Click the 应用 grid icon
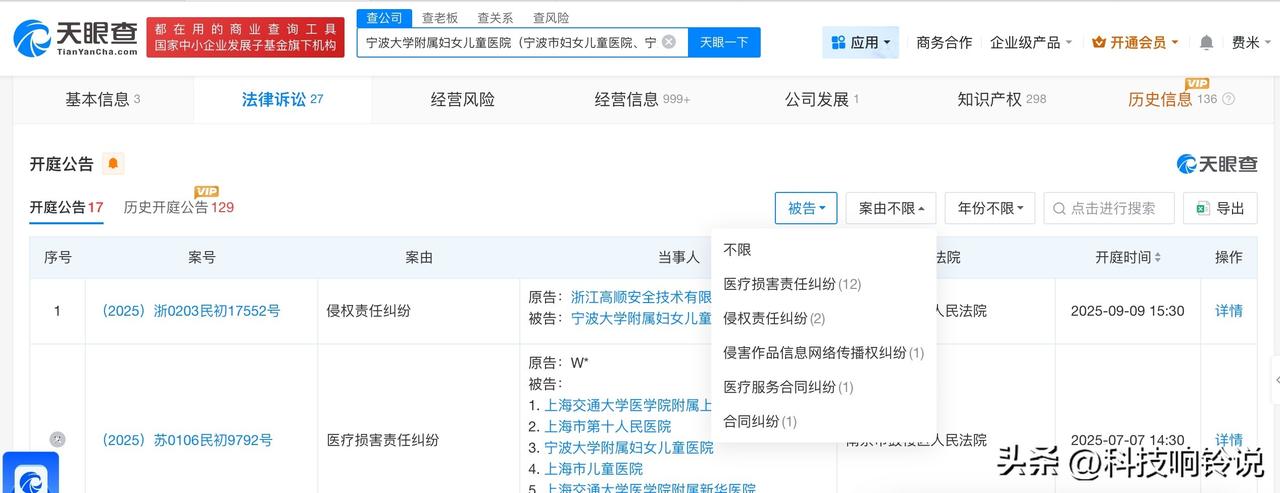1280x493 pixels. coord(837,42)
